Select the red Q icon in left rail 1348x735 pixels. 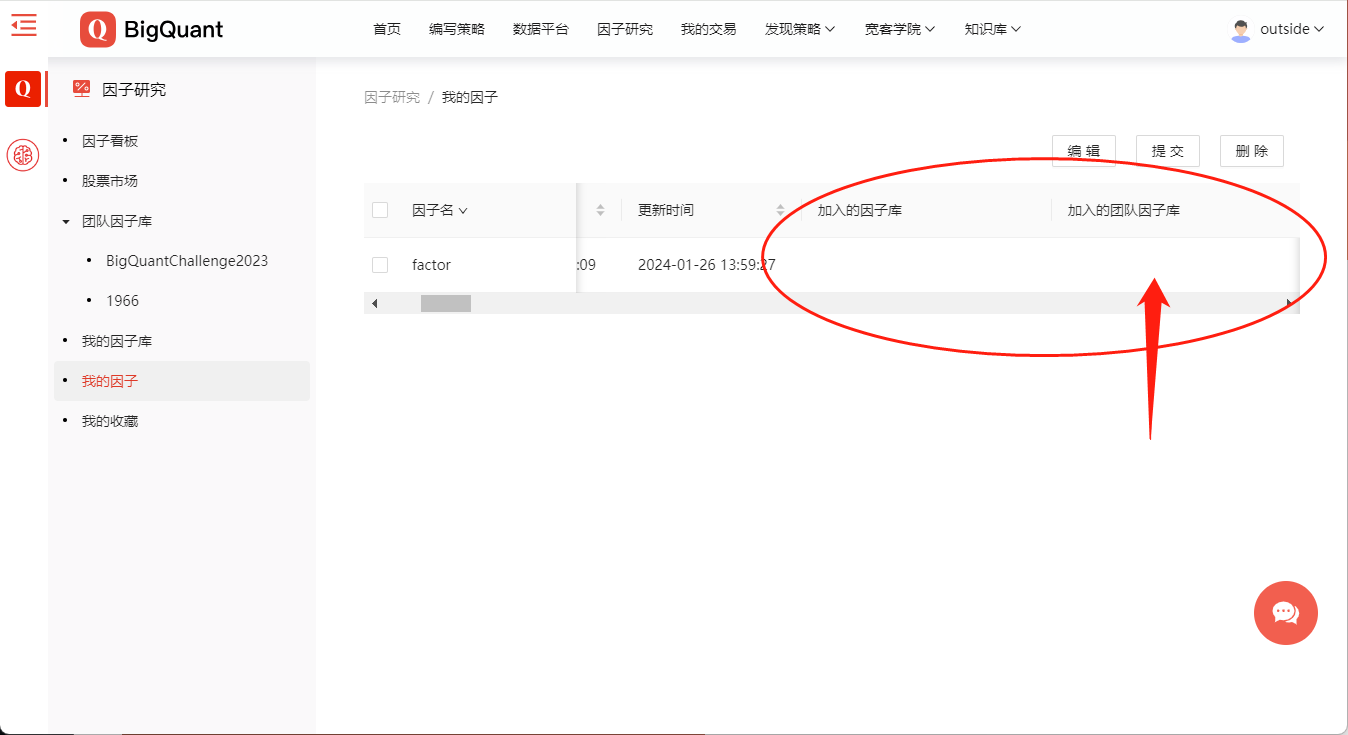coord(23,89)
